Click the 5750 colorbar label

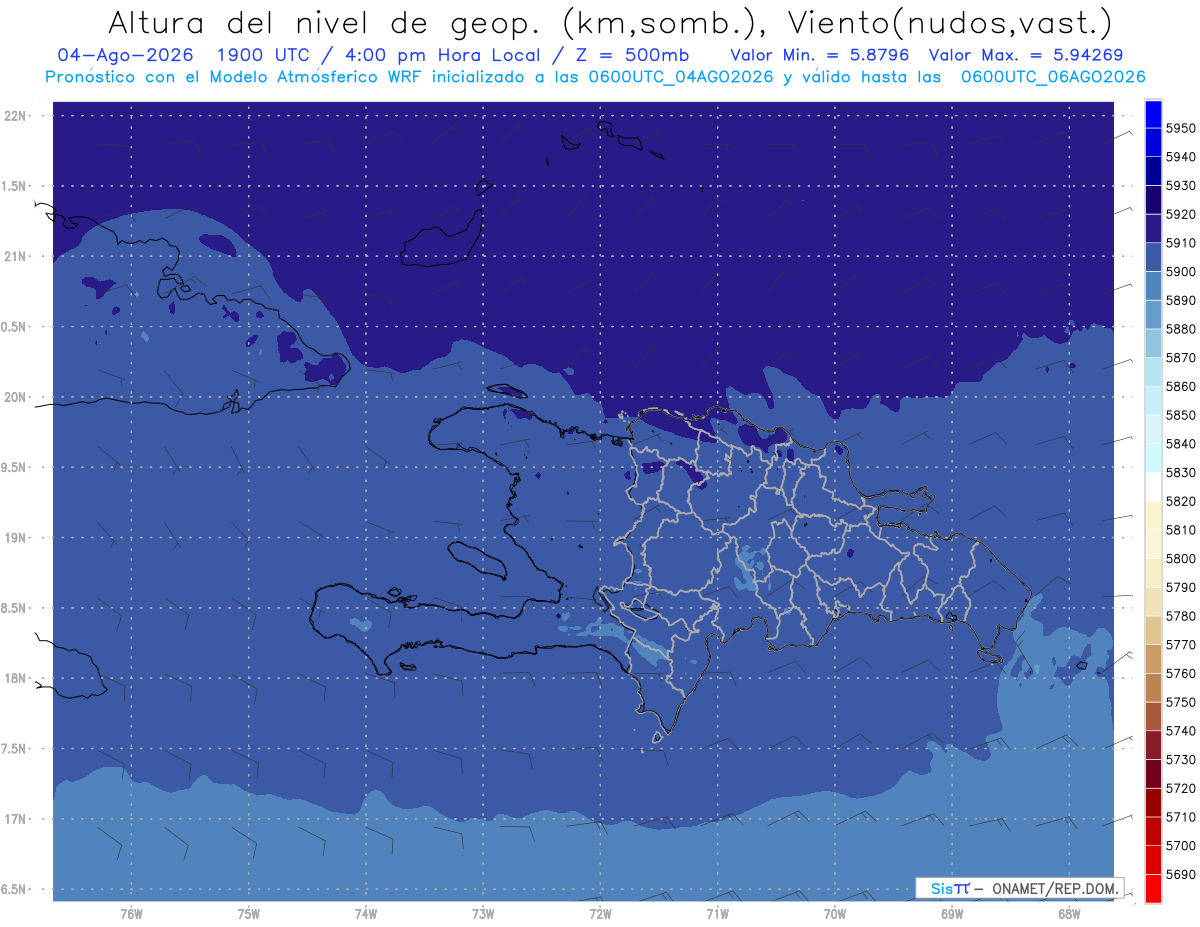point(1181,702)
